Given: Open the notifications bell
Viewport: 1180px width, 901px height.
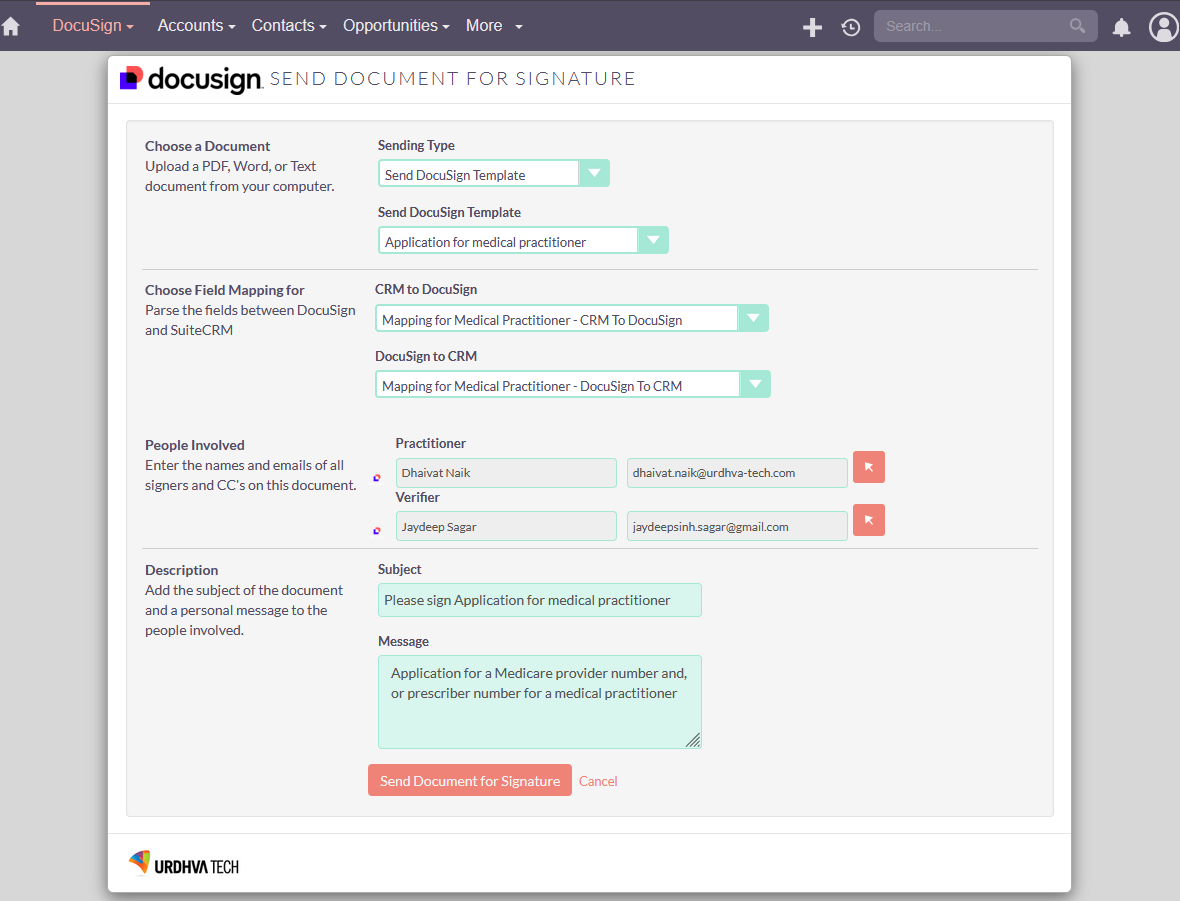Looking at the screenshot, I should [x=1121, y=27].
